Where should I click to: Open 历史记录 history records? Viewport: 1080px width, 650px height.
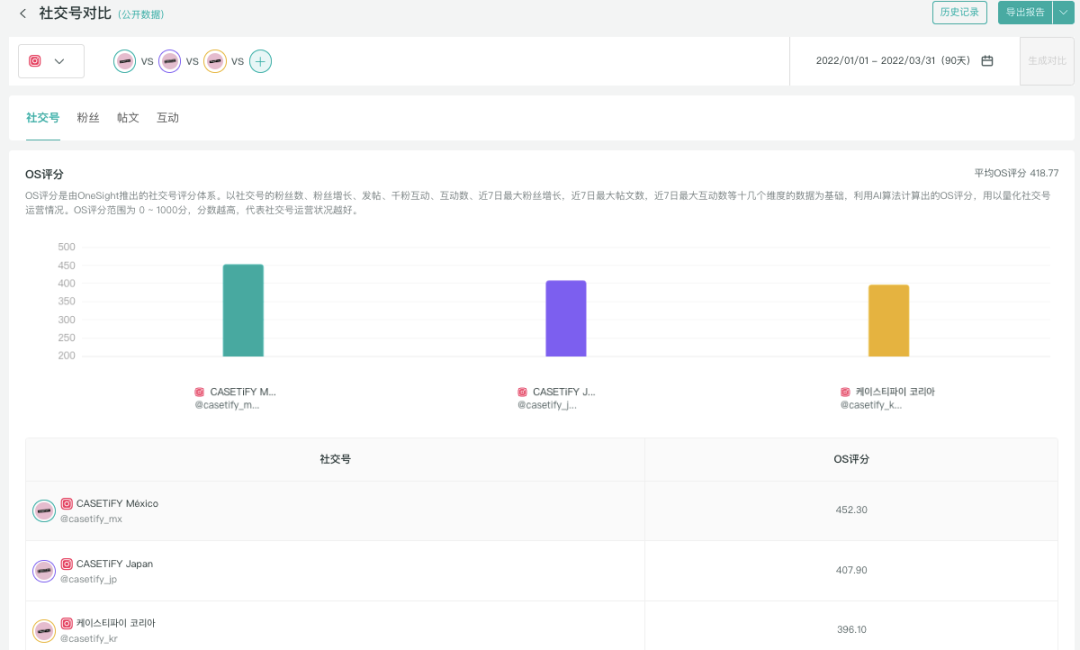pyautogui.click(x=959, y=12)
